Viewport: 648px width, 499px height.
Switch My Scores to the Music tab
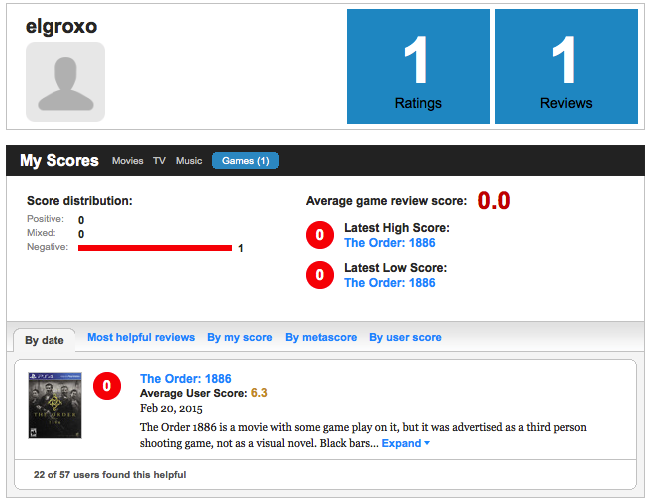pos(189,161)
